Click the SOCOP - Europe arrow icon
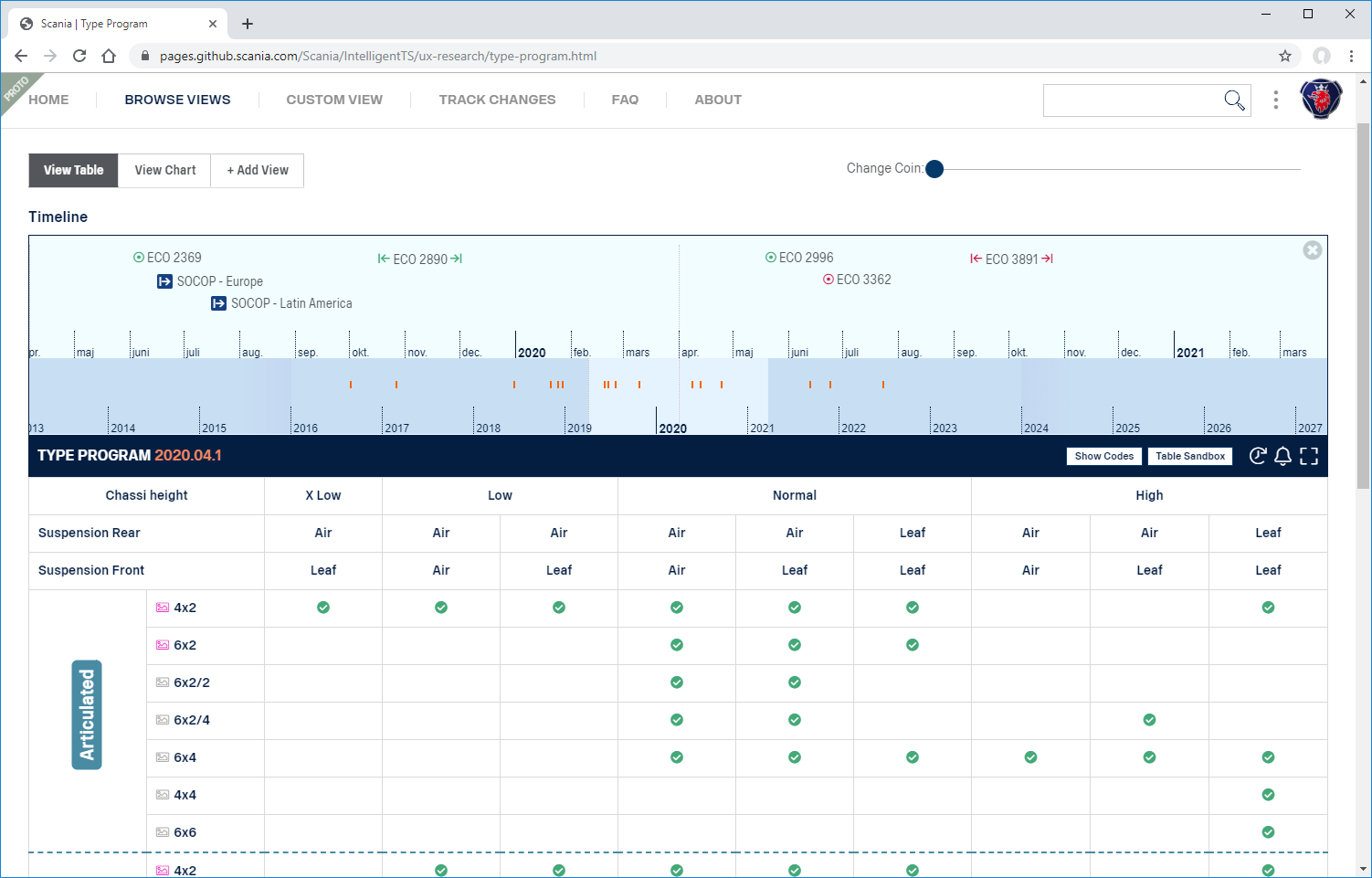 tap(164, 281)
